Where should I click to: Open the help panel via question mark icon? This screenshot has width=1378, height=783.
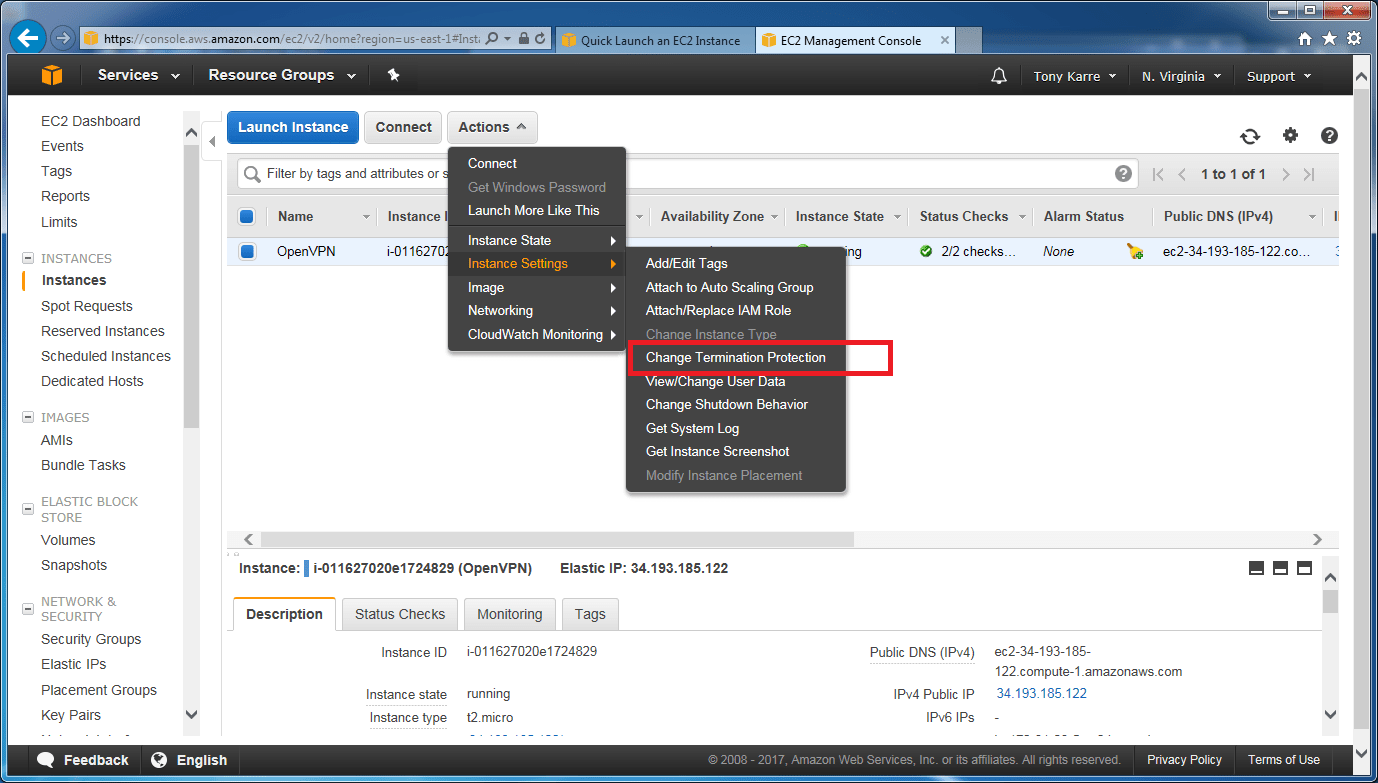[x=1327, y=135]
